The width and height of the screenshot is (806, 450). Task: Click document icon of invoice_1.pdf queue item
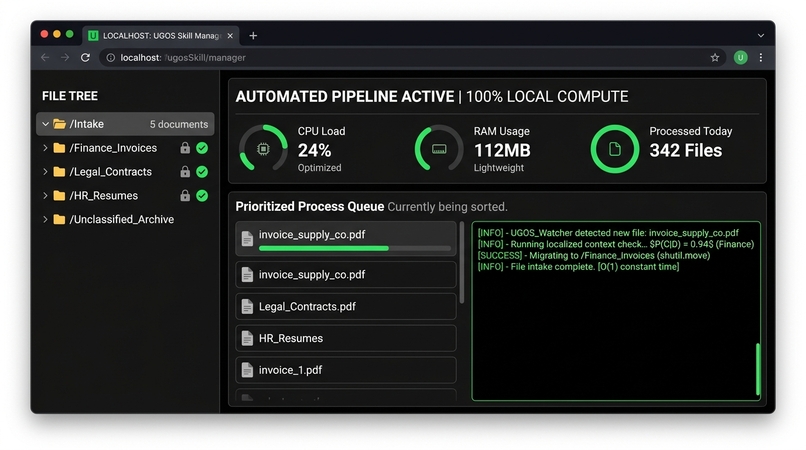point(247,370)
